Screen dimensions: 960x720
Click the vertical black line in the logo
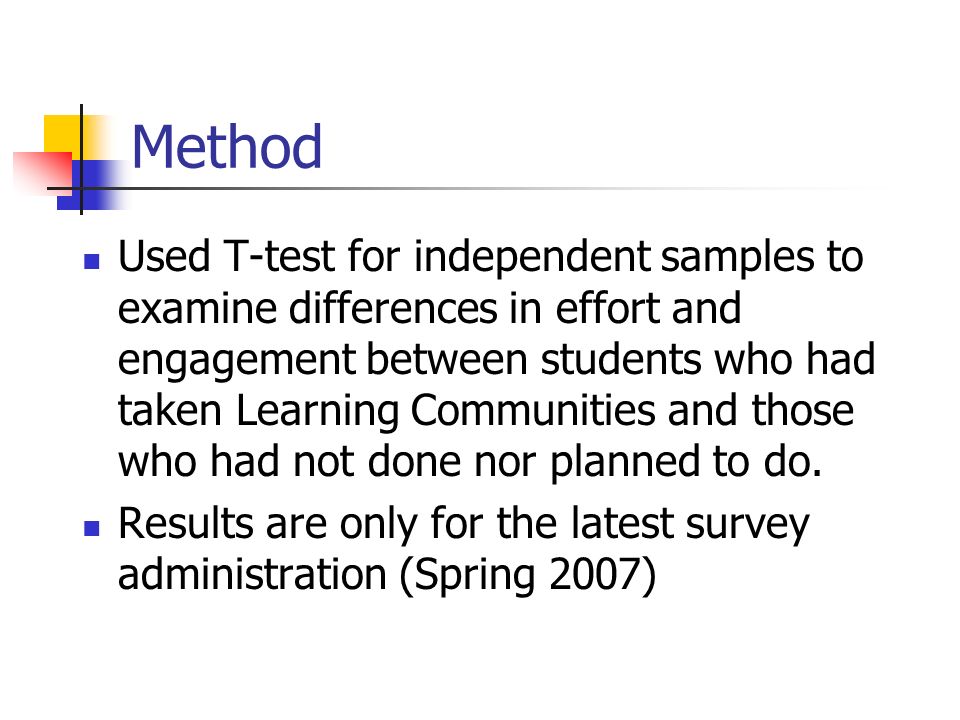[x=81, y=159]
